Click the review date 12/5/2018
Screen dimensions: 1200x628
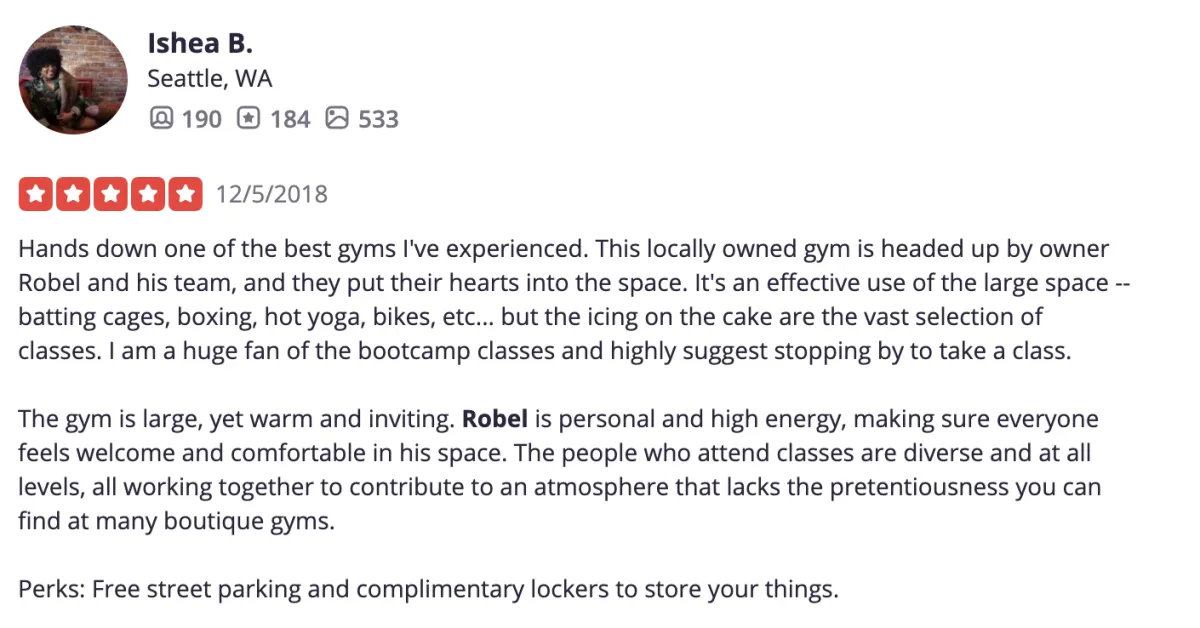[272, 194]
